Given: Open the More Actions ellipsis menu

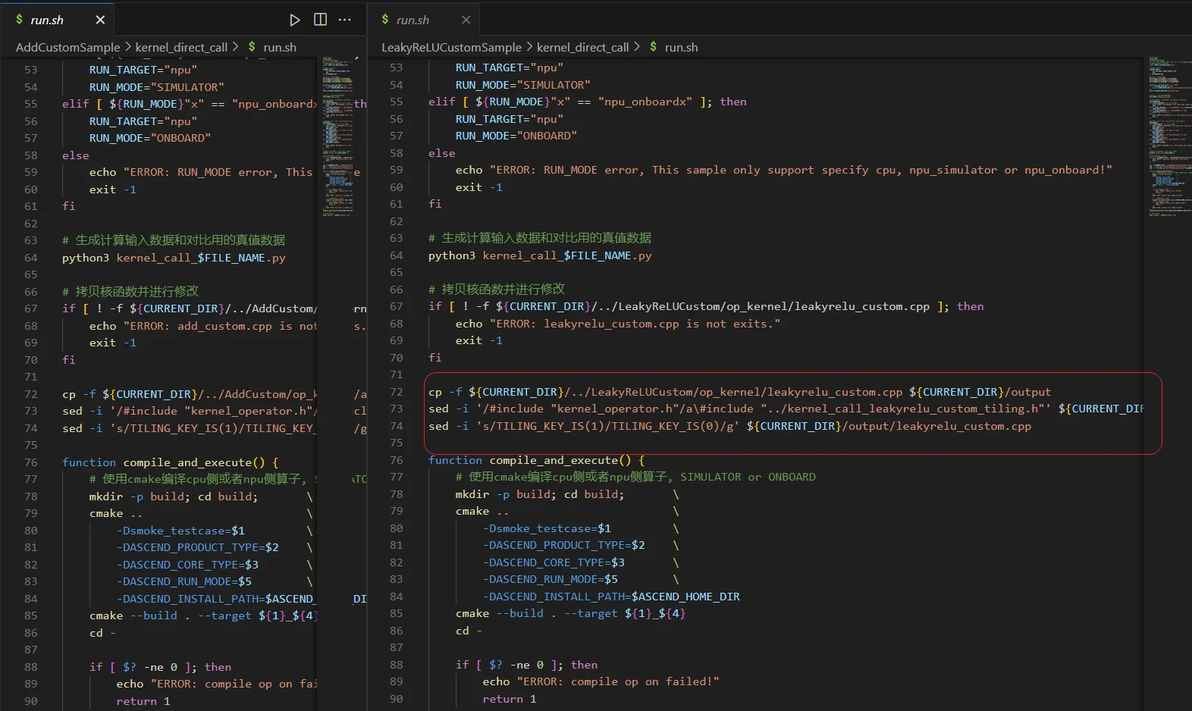Looking at the screenshot, I should (x=344, y=20).
